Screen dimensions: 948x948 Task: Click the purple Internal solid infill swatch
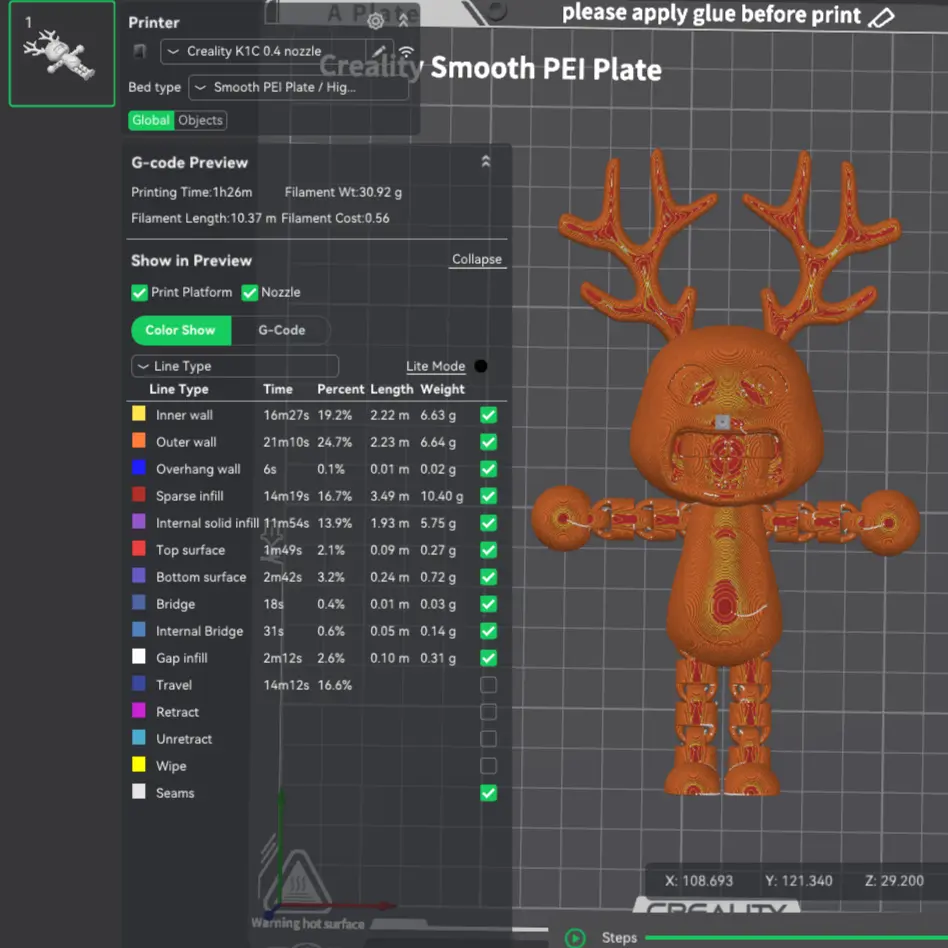pos(138,521)
